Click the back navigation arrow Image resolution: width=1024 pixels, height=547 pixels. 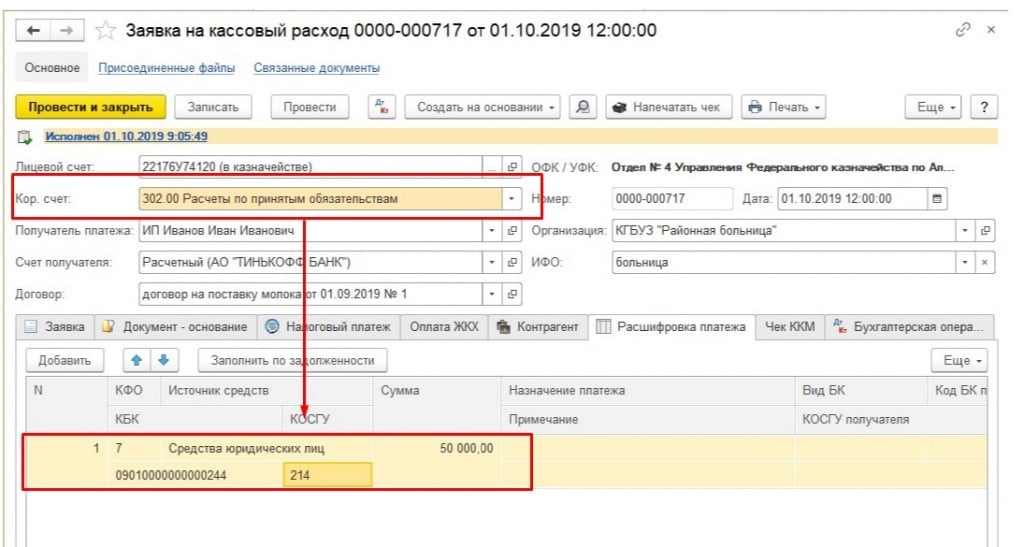tap(34, 31)
